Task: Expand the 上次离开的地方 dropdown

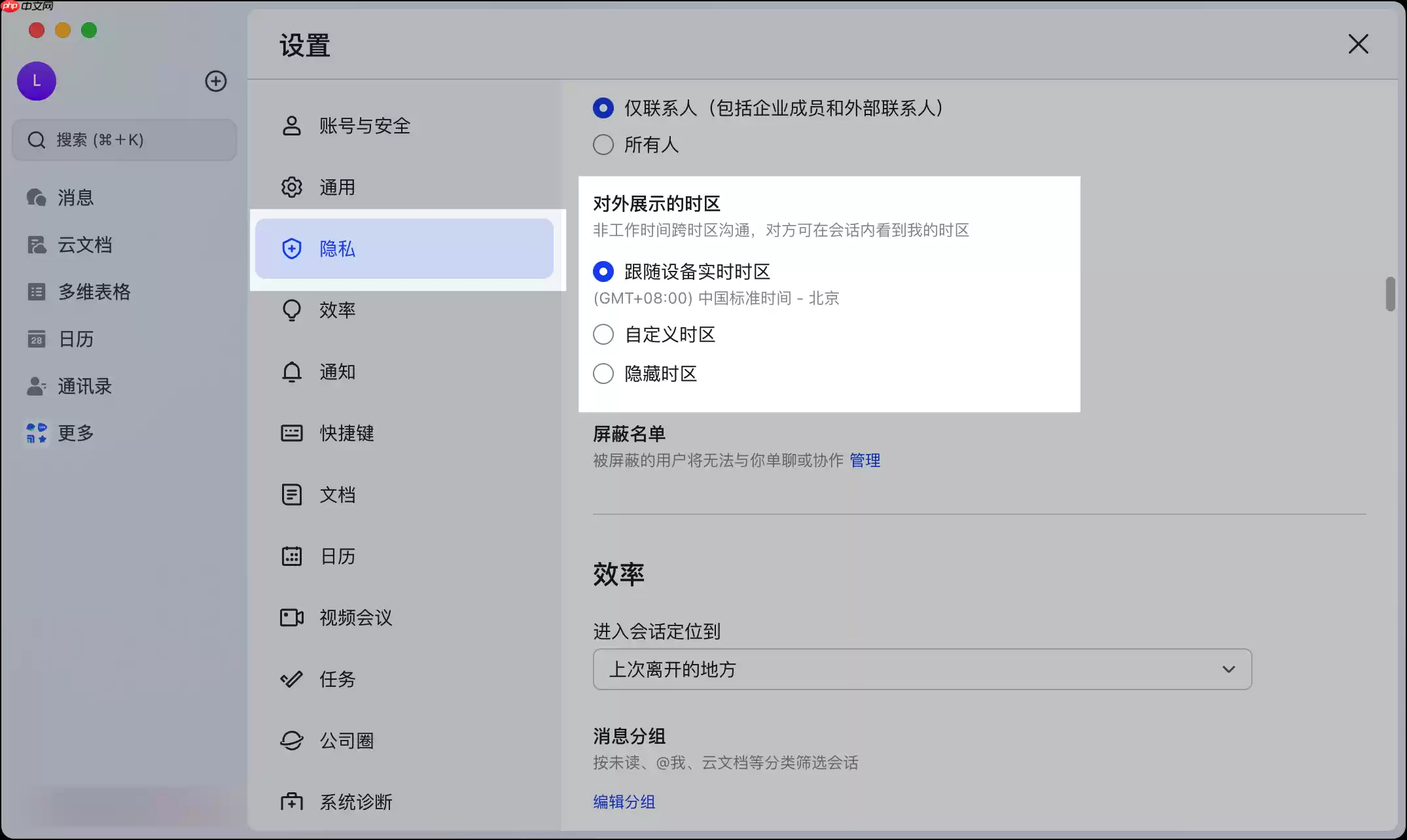Action: point(921,669)
